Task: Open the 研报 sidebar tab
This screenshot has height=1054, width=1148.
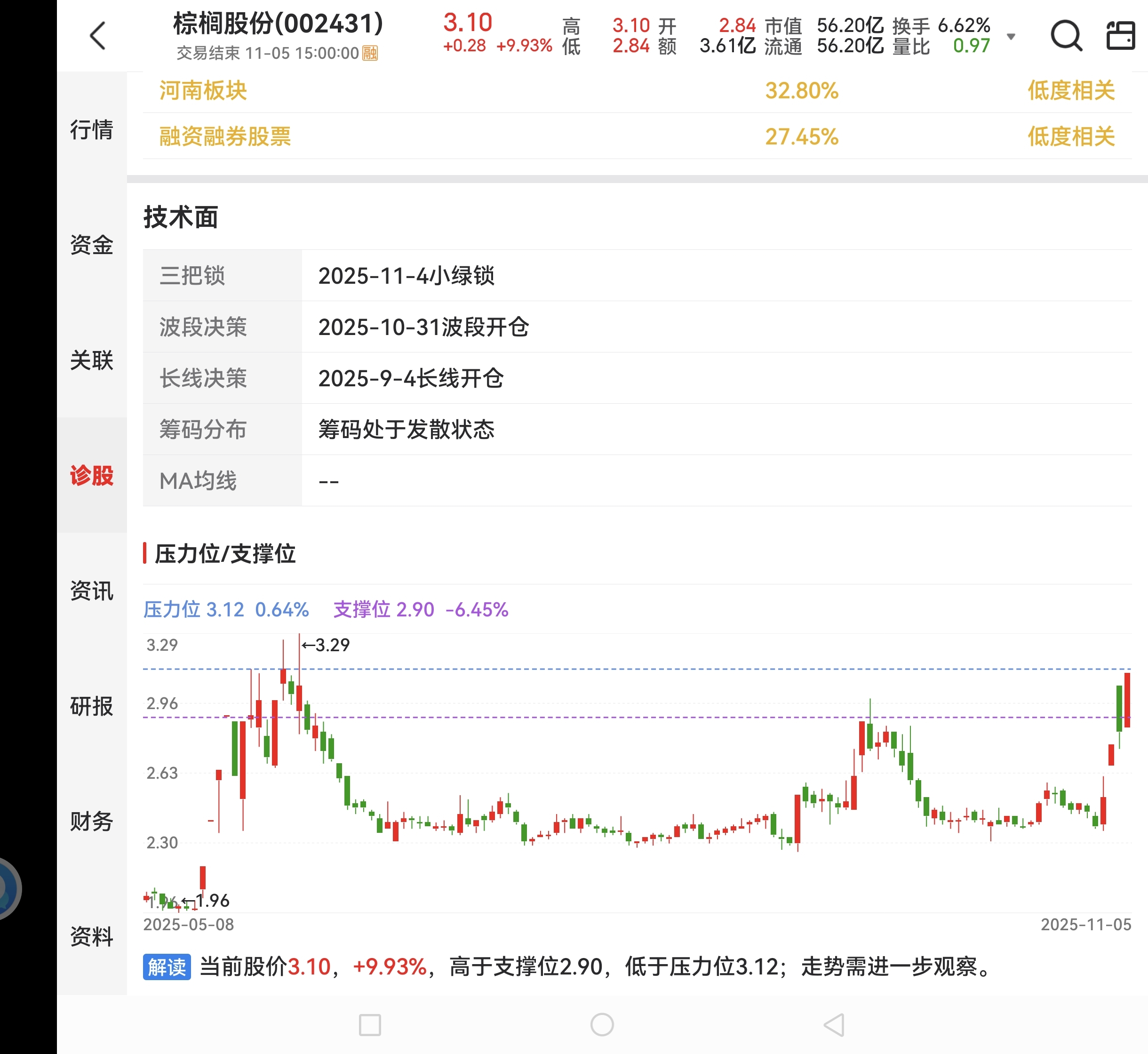Action: [91, 706]
